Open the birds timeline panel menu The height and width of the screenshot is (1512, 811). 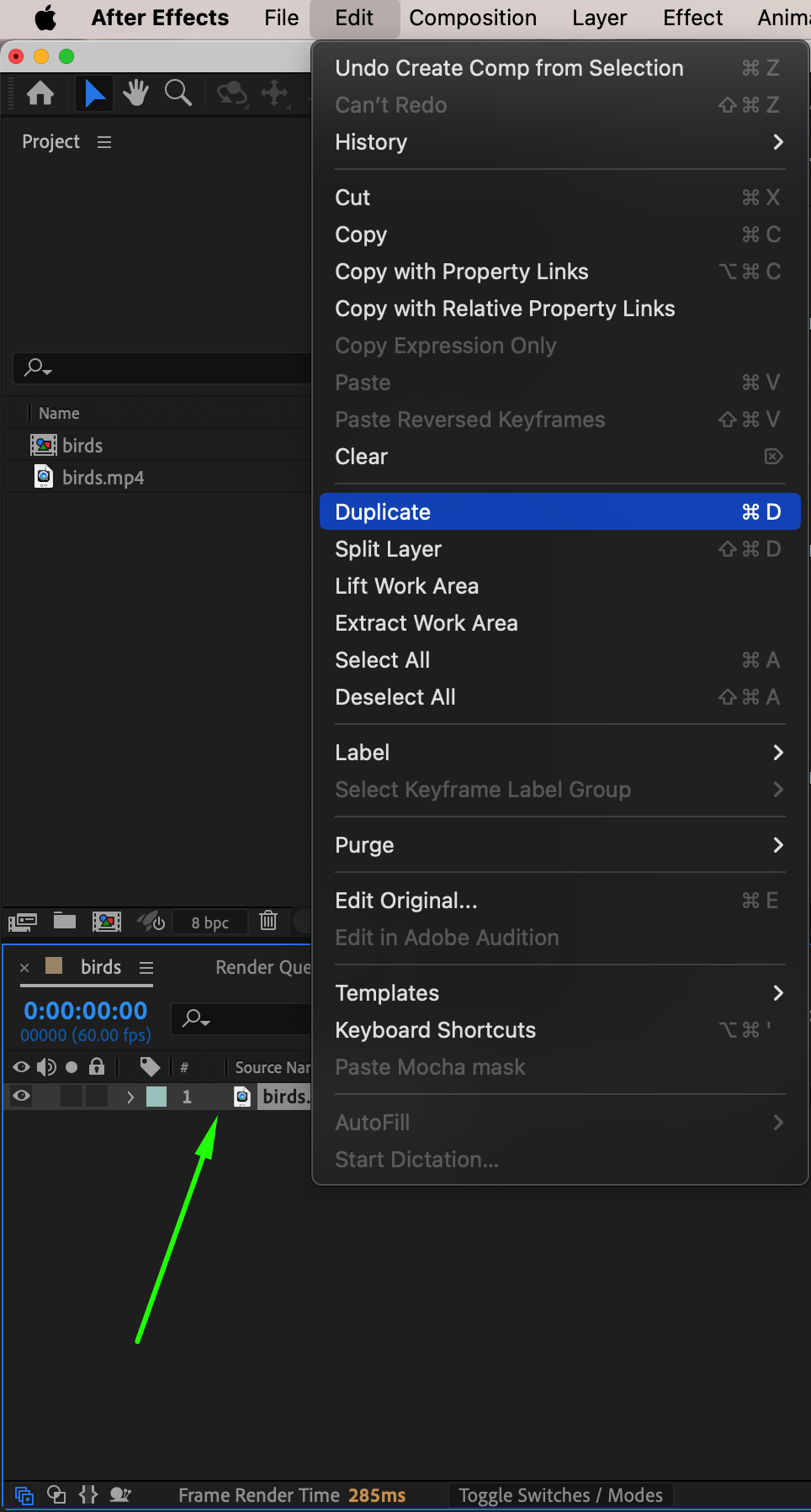(x=146, y=968)
